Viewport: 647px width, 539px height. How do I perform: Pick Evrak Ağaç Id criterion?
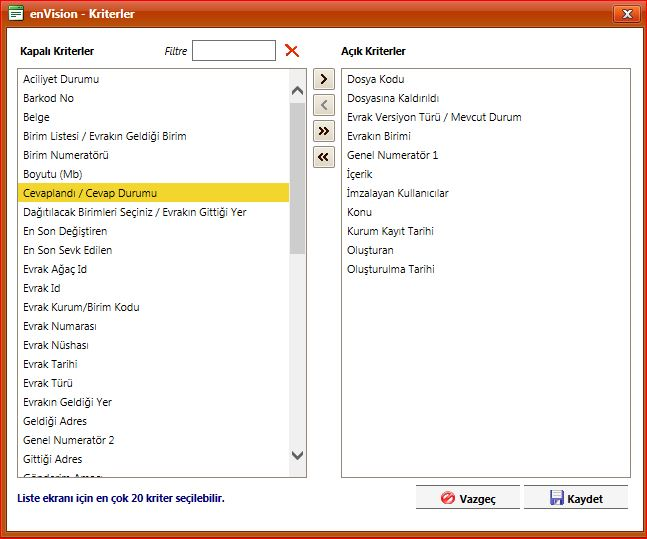click(153, 269)
